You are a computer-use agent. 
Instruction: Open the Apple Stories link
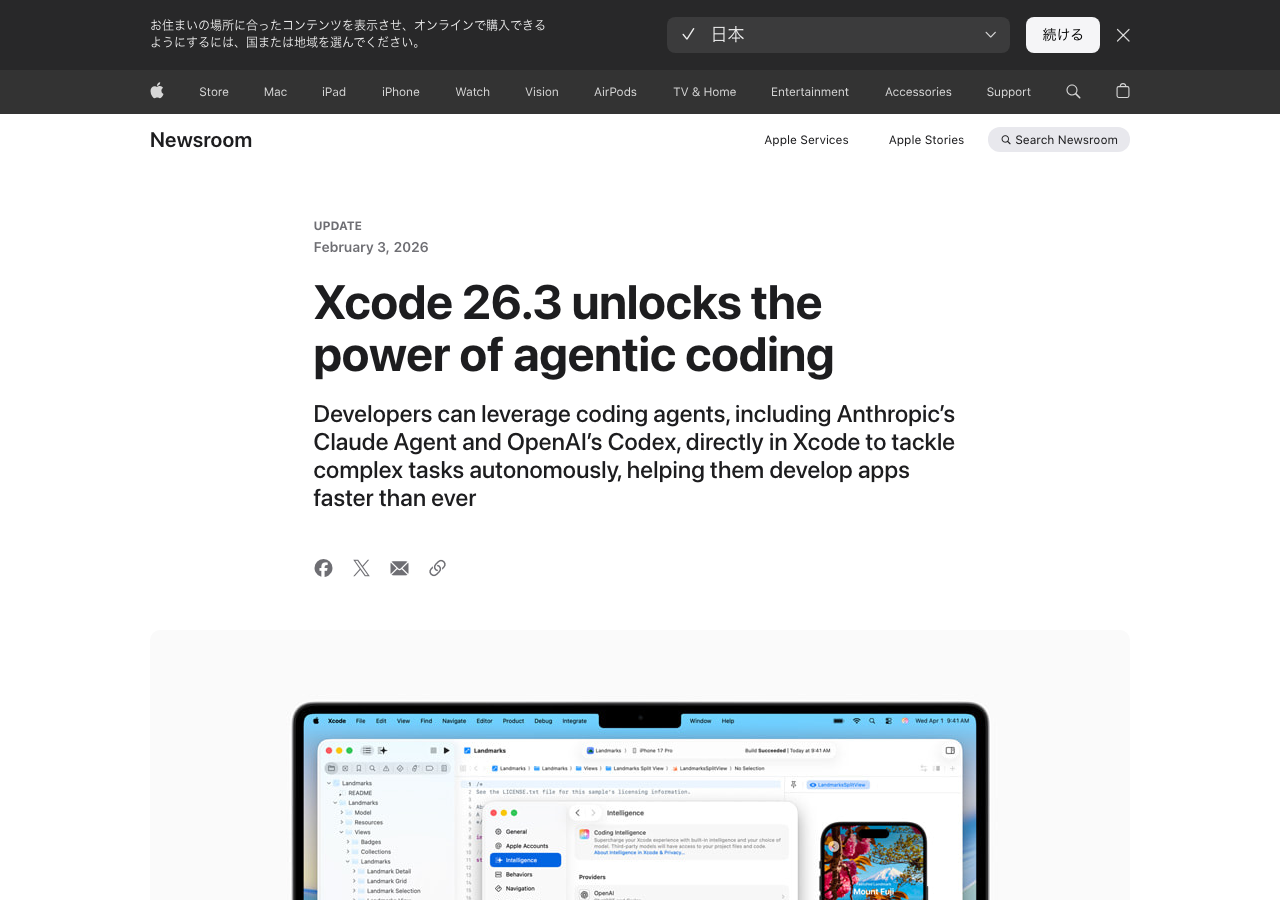[926, 140]
